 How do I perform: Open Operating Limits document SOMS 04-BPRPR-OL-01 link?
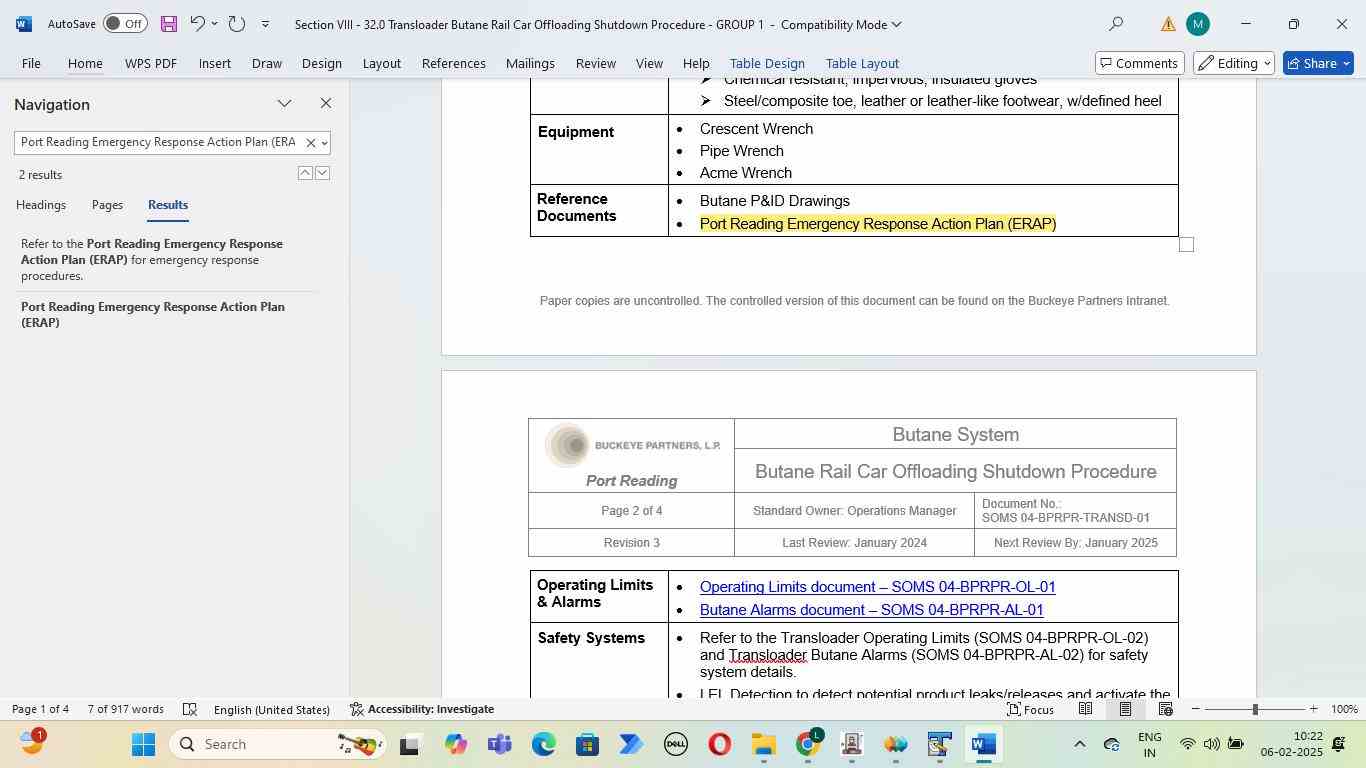[x=877, y=587]
